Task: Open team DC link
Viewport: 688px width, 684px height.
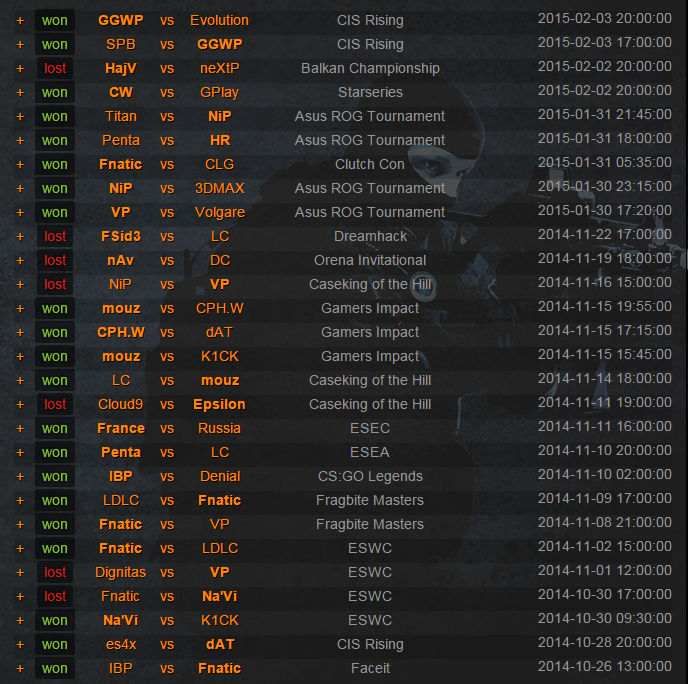Action: pos(220,260)
